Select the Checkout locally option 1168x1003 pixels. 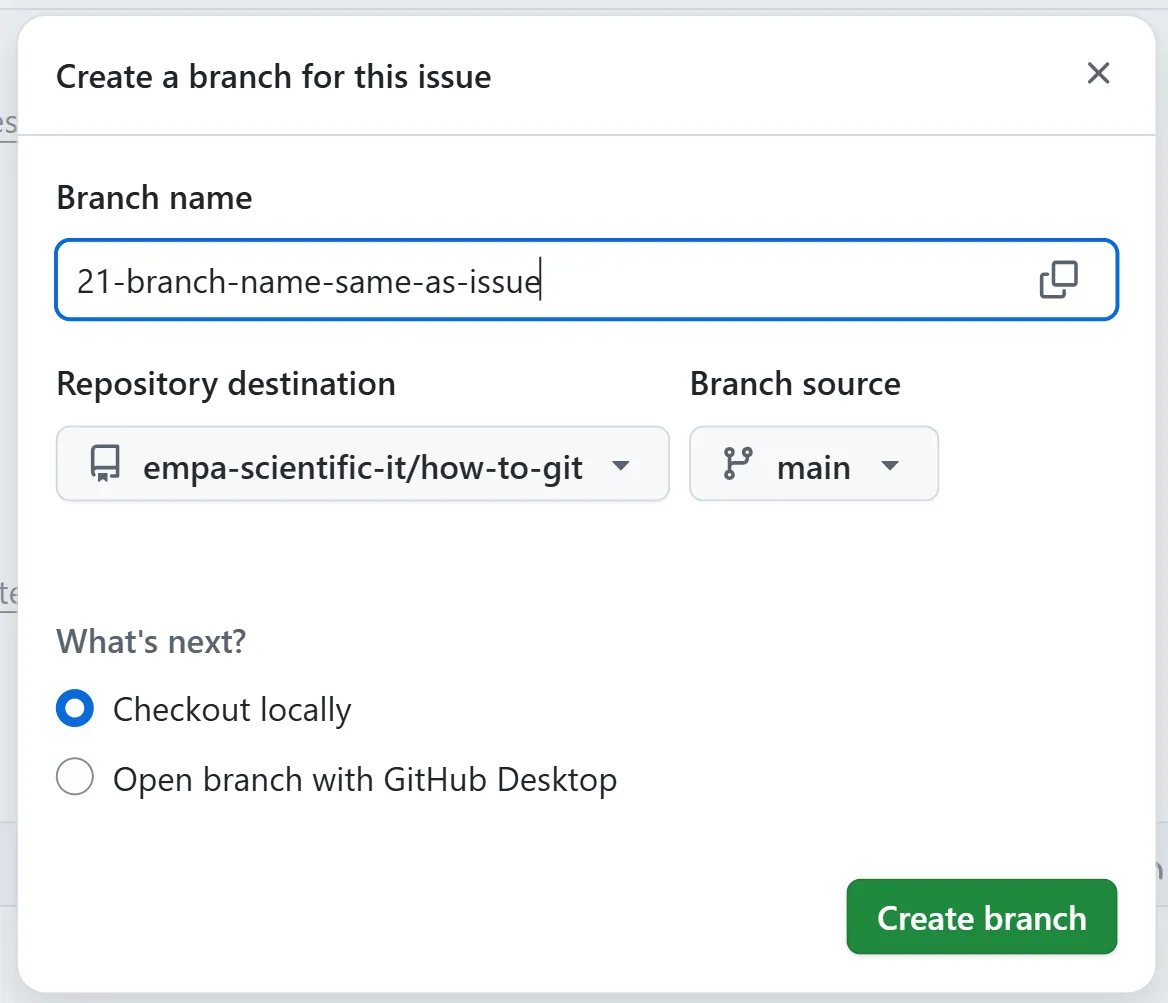(74, 708)
